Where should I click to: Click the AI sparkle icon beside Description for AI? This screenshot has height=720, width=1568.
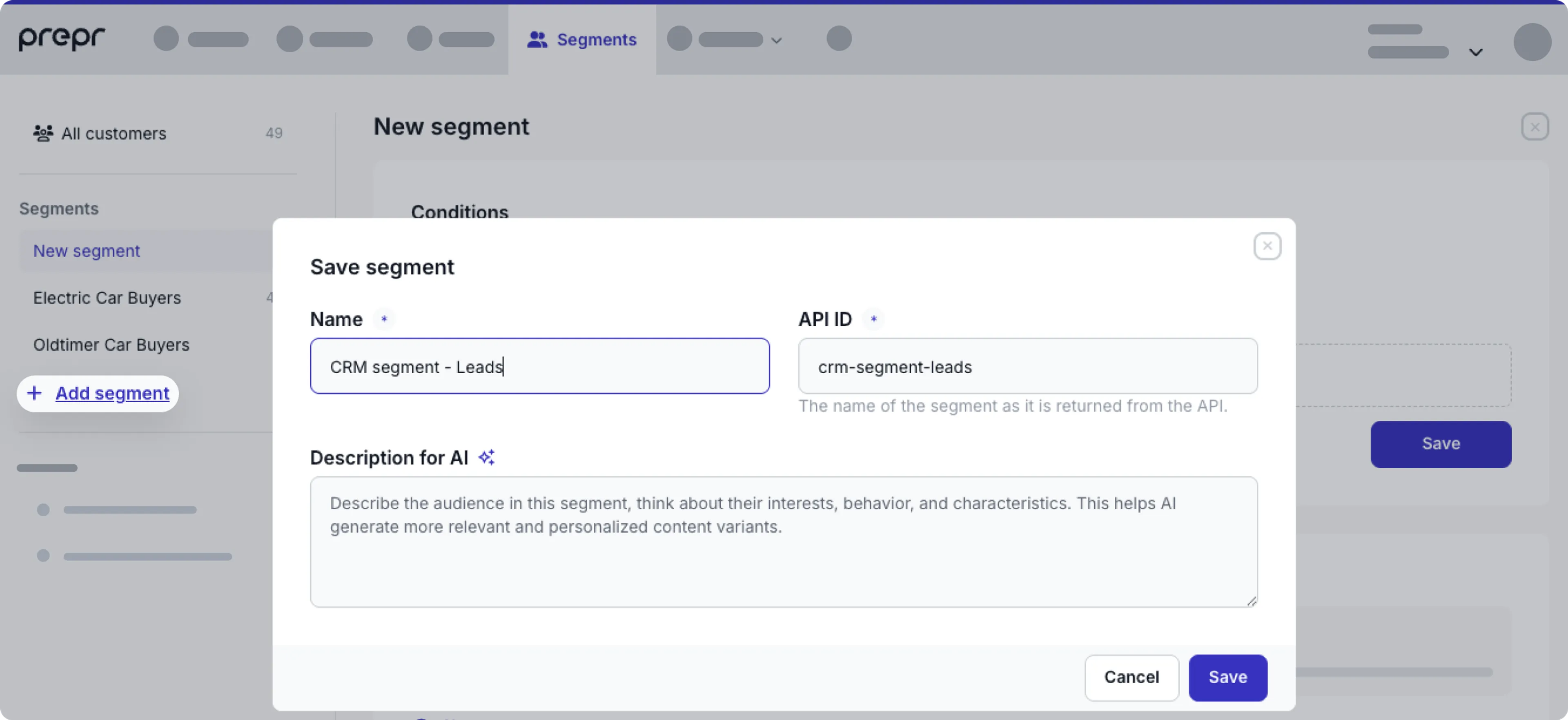tap(486, 457)
